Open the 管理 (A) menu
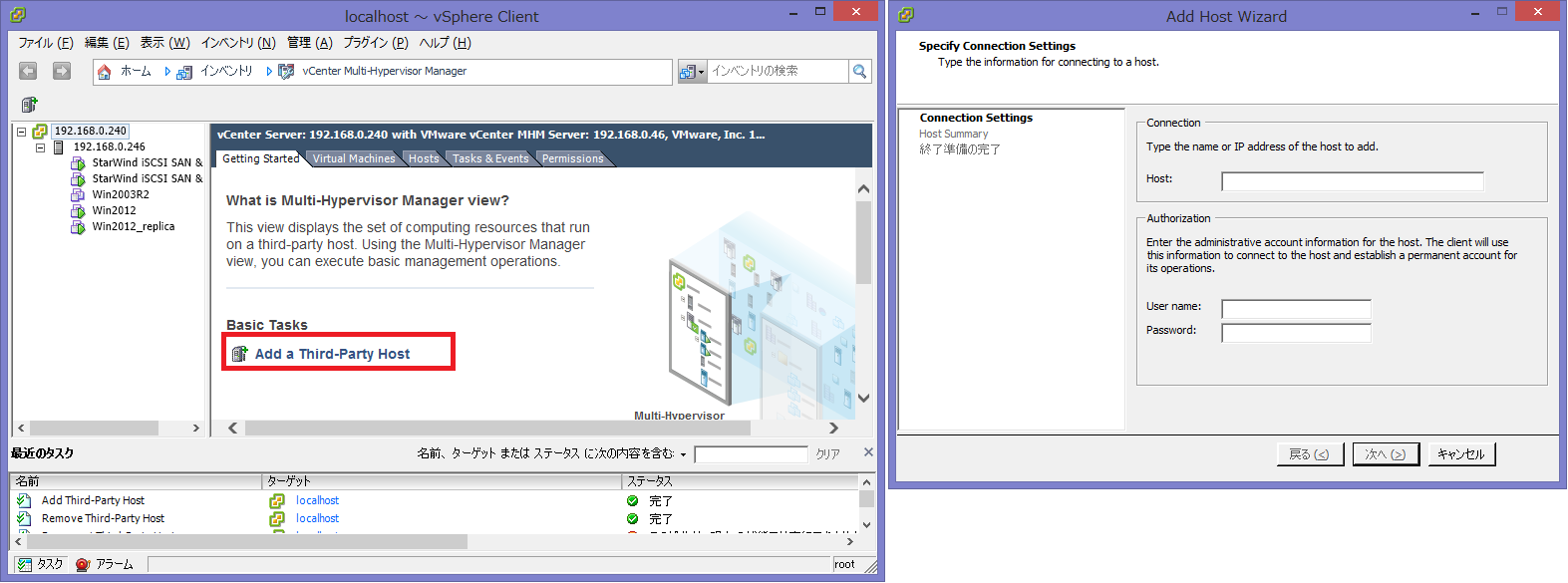Screen dimensions: 1568x583 (x=310, y=43)
